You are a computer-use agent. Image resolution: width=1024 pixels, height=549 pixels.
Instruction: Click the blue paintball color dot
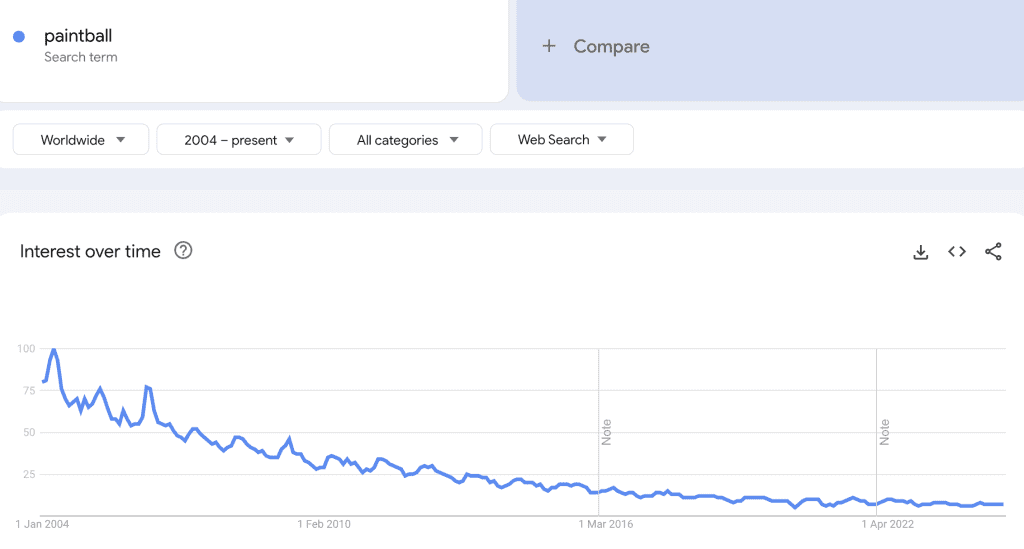click(x=19, y=37)
